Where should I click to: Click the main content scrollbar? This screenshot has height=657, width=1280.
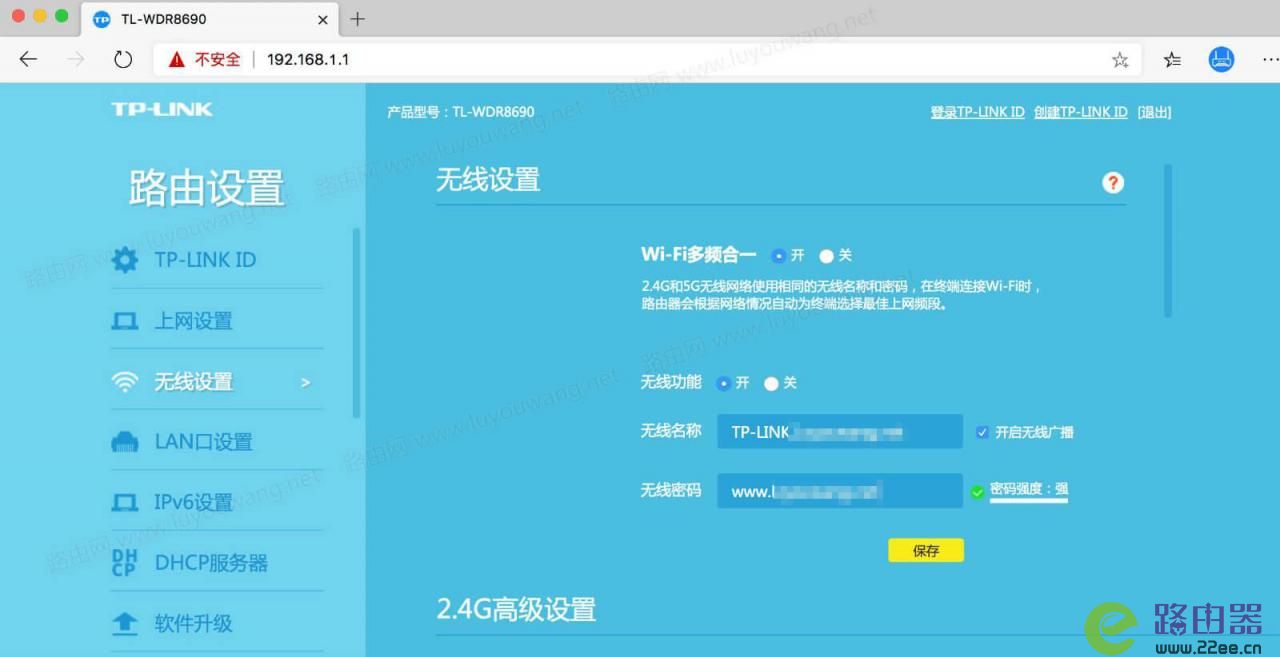(x=1167, y=241)
